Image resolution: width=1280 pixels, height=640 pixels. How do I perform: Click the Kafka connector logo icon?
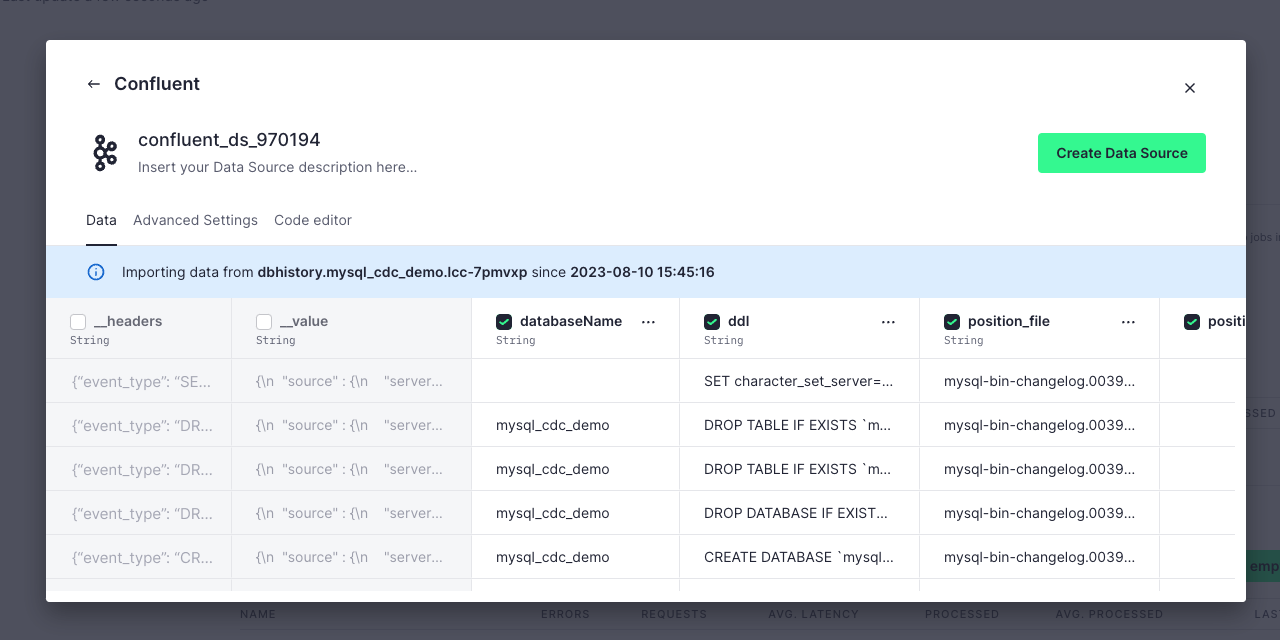[x=105, y=153]
